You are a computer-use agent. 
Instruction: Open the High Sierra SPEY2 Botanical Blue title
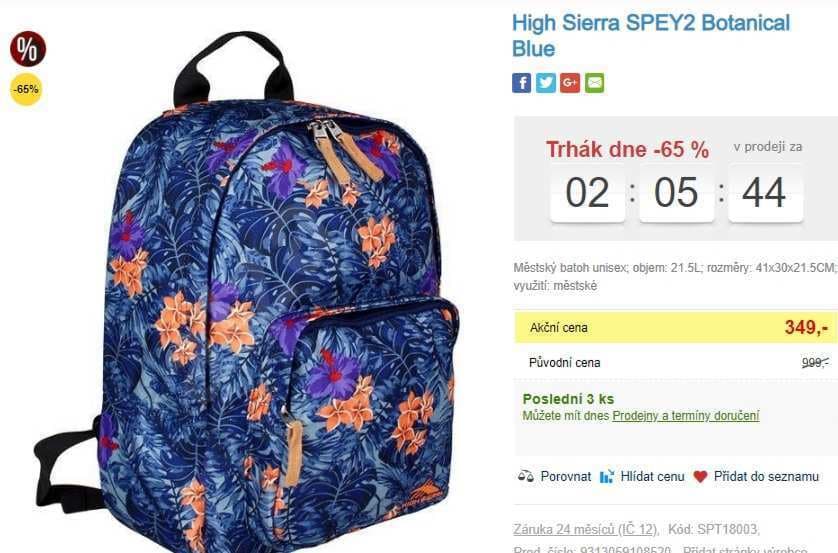point(650,36)
